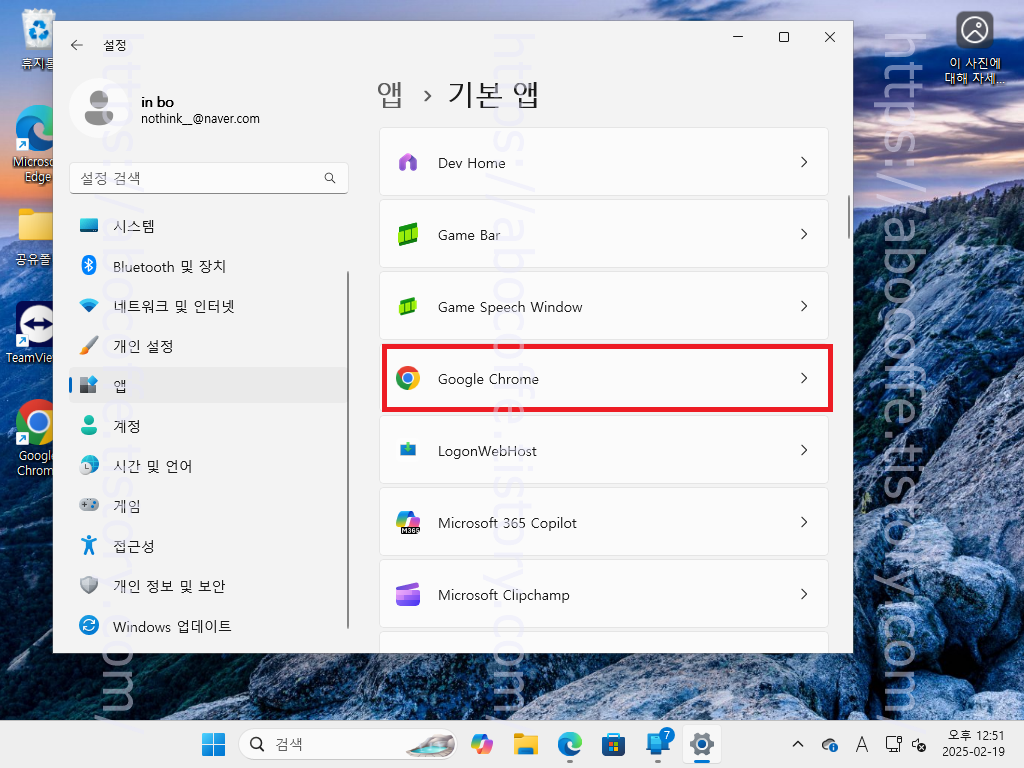Click the sidebar vertical scrollbar
The height and width of the screenshot is (768, 1024).
348,450
